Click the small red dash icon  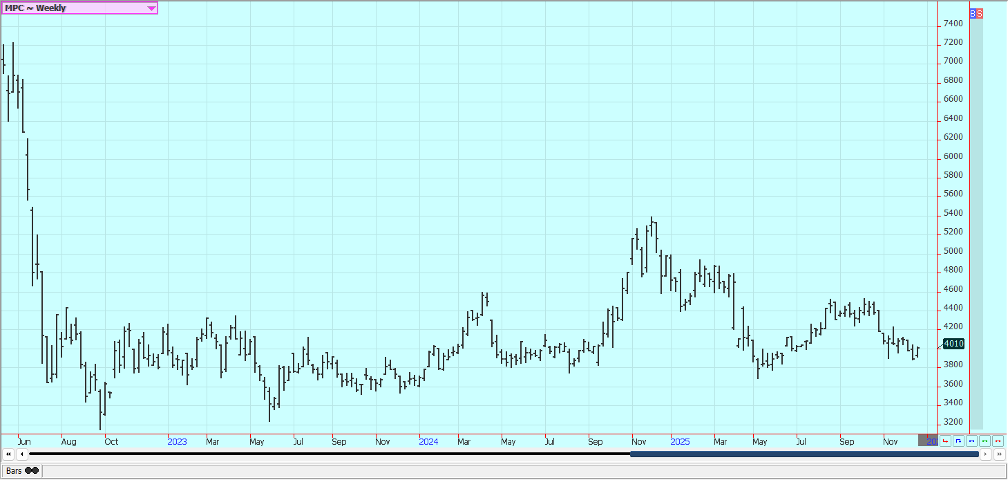pos(998,441)
